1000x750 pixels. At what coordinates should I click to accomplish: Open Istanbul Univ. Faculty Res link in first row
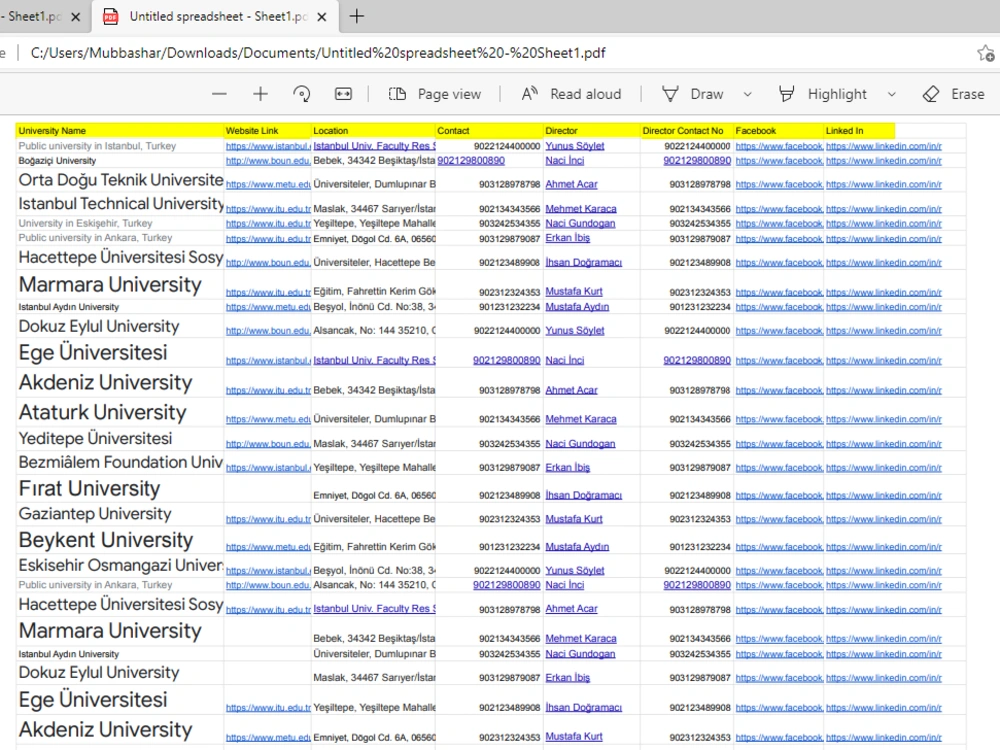[x=374, y=146]
